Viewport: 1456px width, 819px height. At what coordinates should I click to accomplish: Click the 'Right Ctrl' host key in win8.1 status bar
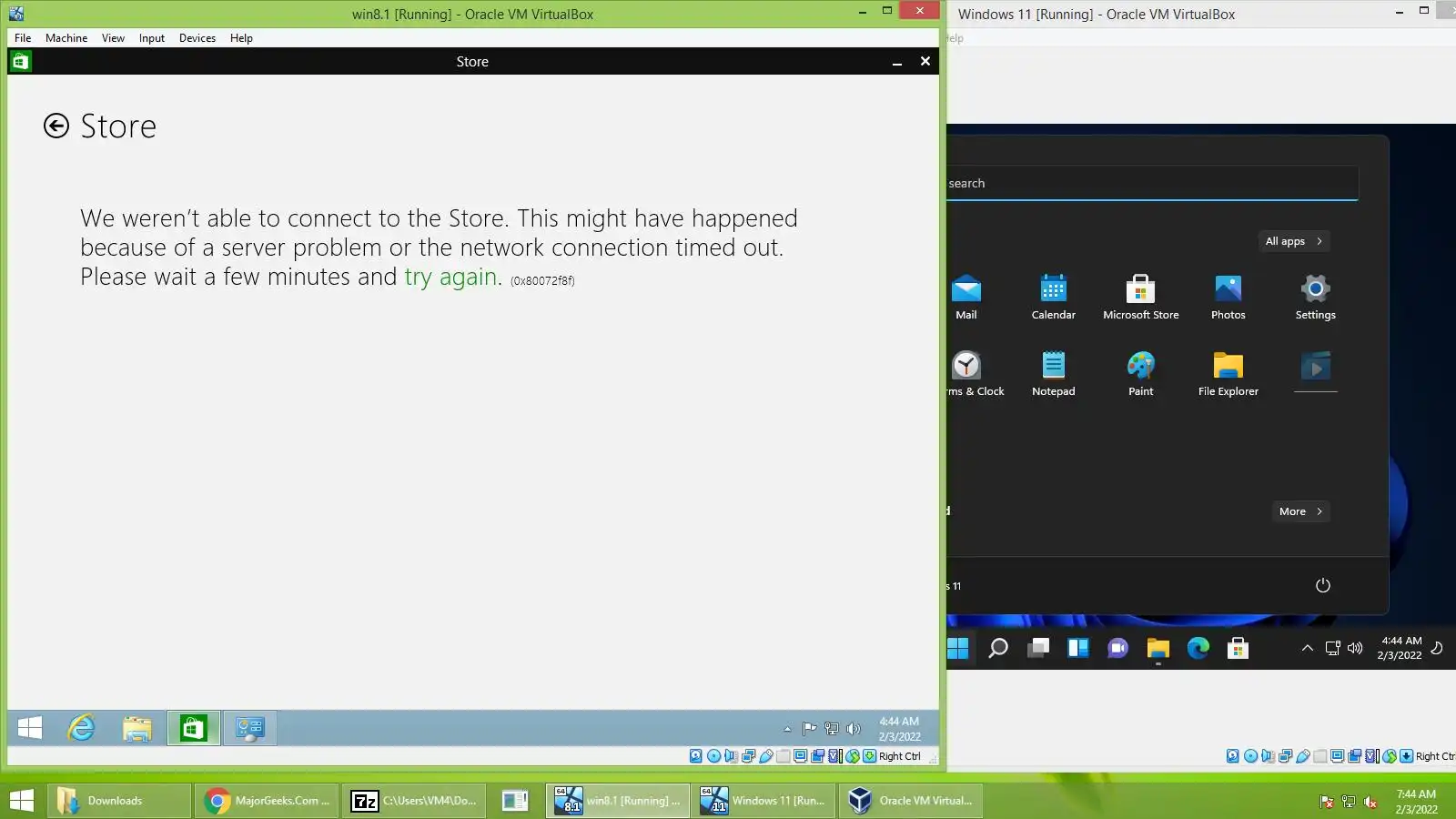[x=900, y=756]
